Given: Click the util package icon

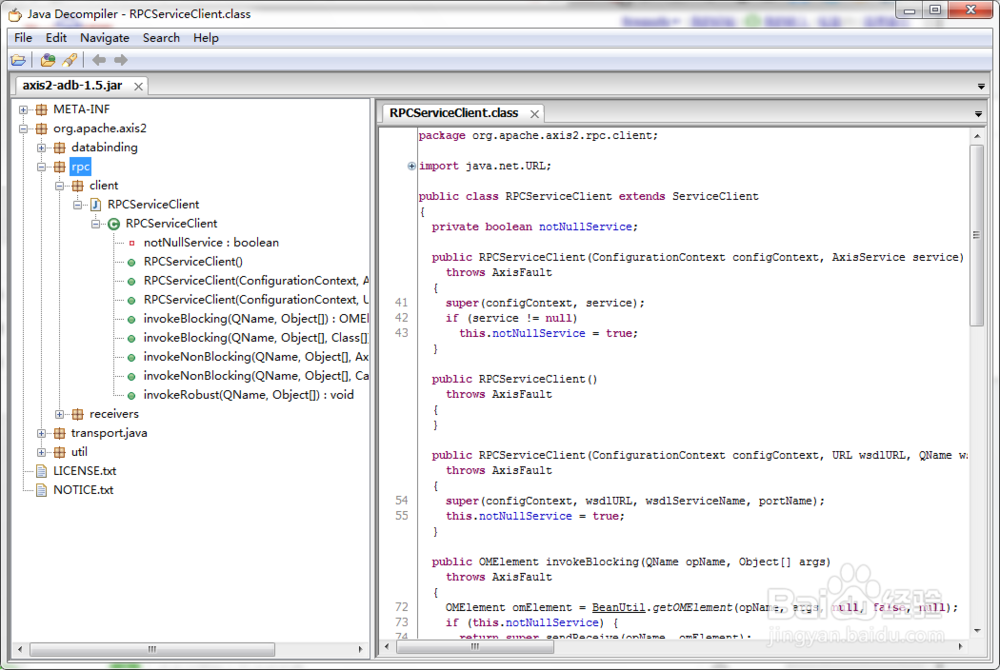Looking at the screenshot, I should pos(59,453).
